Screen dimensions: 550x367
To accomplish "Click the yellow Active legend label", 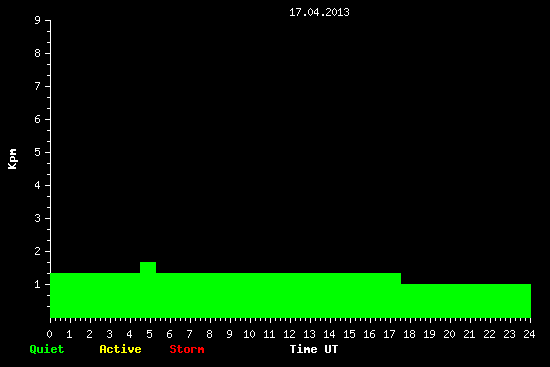I will click(x=120, y=349).
